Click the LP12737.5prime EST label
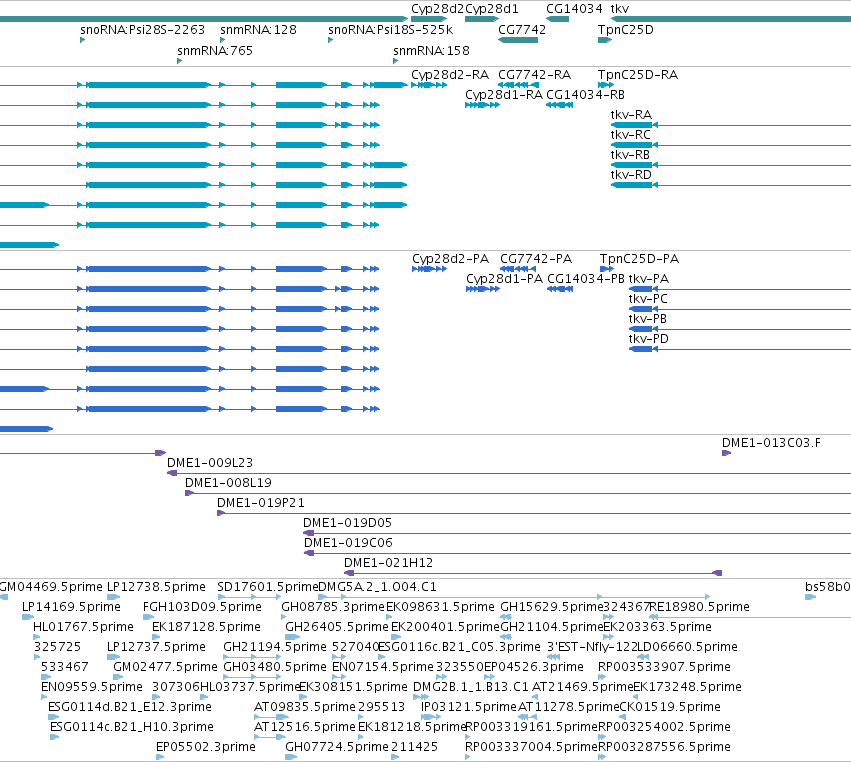The image size is (851, 762). coord(156,647)
